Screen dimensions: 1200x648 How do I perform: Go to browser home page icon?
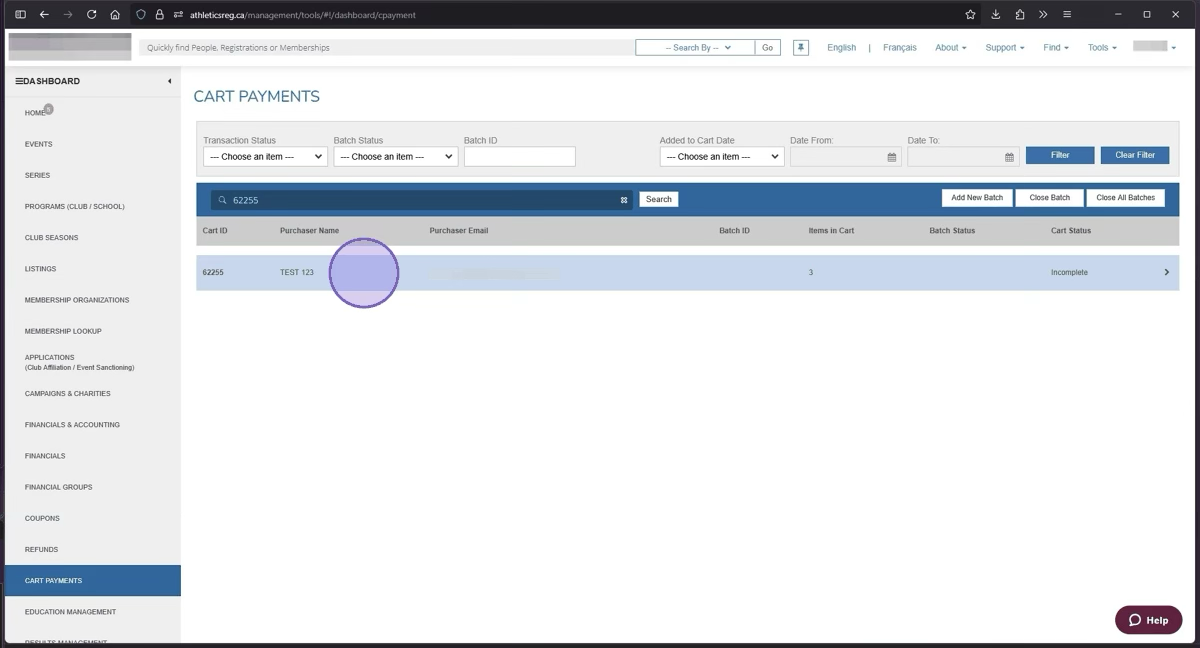click(116, 15)
